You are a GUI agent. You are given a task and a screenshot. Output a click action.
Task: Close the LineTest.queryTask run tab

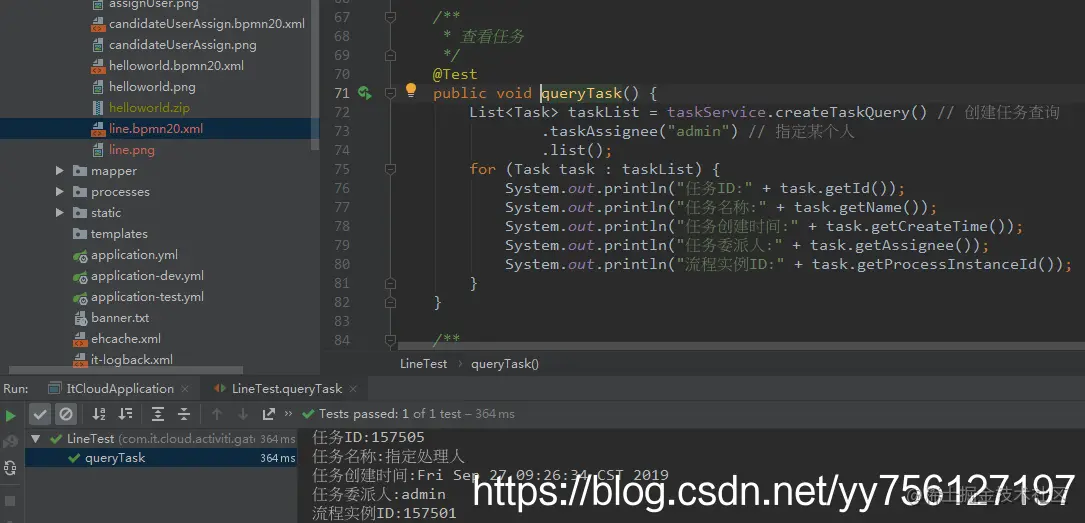point(353,389)
